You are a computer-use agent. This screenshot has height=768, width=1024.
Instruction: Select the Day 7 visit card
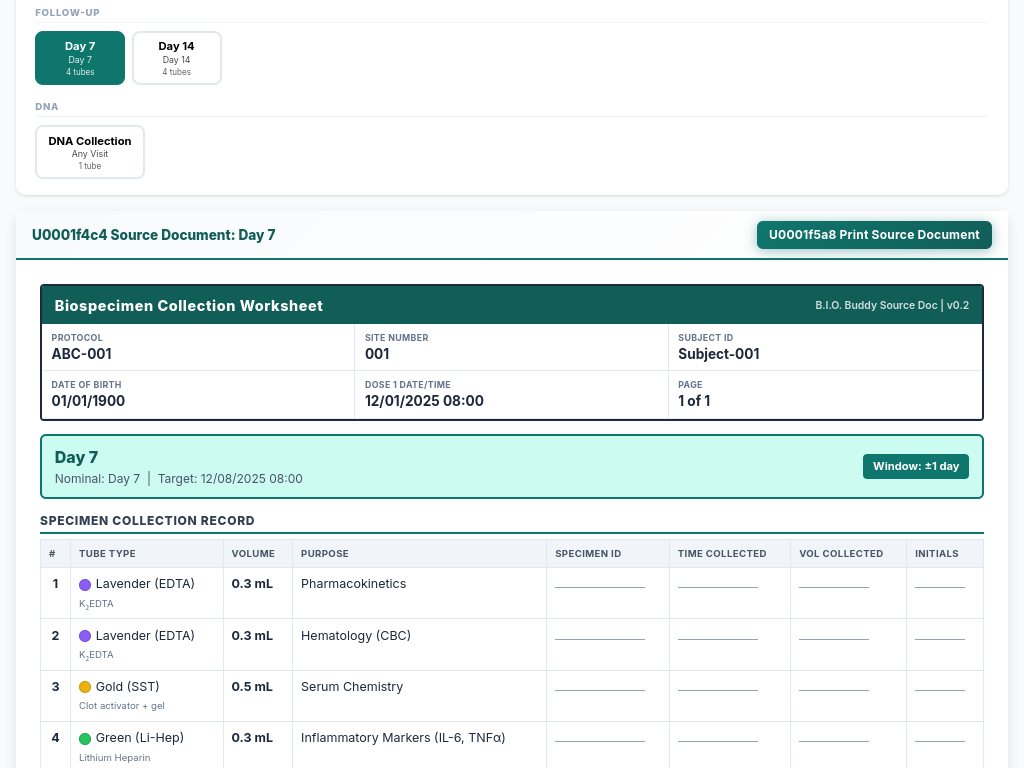click(x=80, y=58)
